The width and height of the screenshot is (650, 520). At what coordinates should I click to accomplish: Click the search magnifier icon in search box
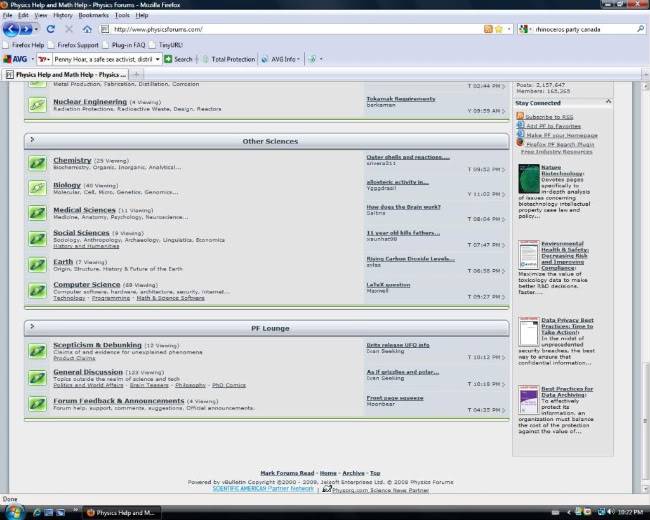[640, 29]
